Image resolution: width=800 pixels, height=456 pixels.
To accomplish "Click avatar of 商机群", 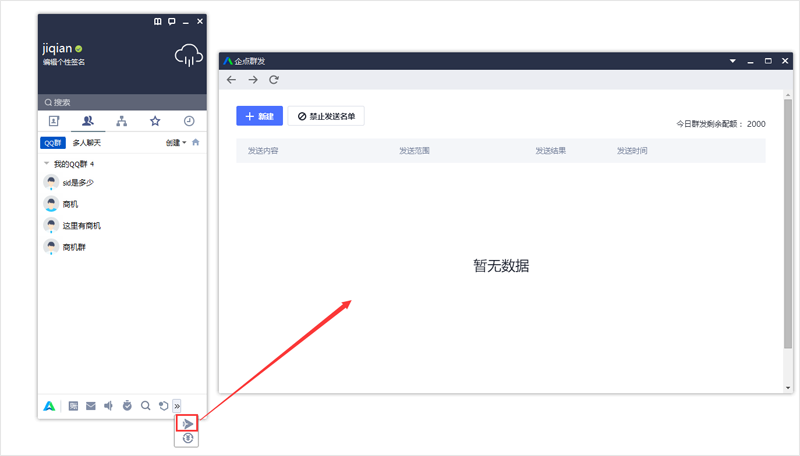I will tap(51, 246).
